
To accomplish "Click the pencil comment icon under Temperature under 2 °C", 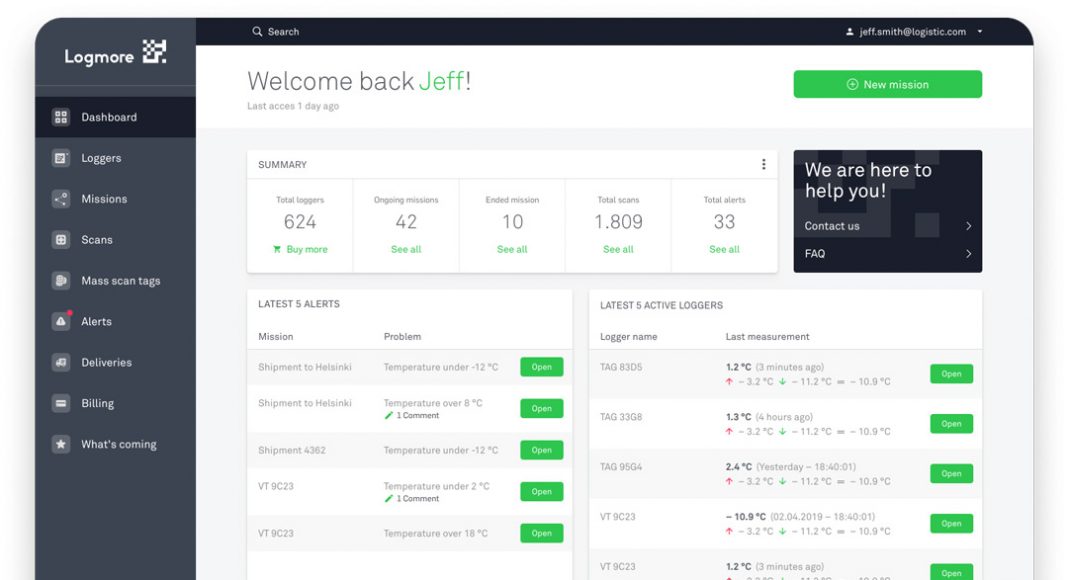I will coord(388,498).
